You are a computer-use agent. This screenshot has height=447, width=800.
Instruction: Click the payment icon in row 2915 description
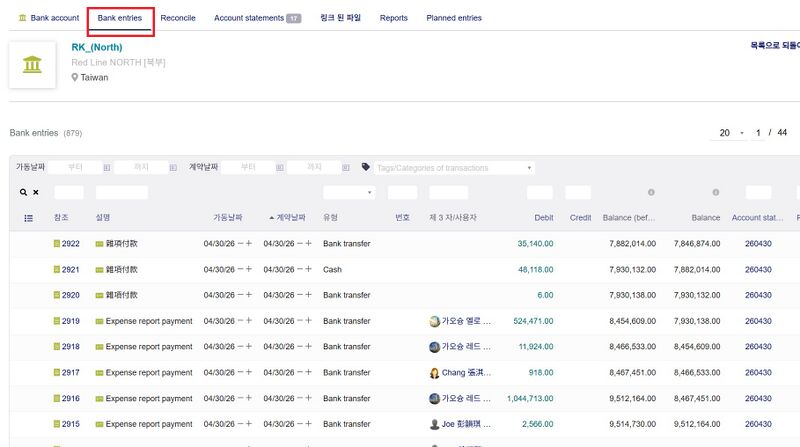pos(99,425)
